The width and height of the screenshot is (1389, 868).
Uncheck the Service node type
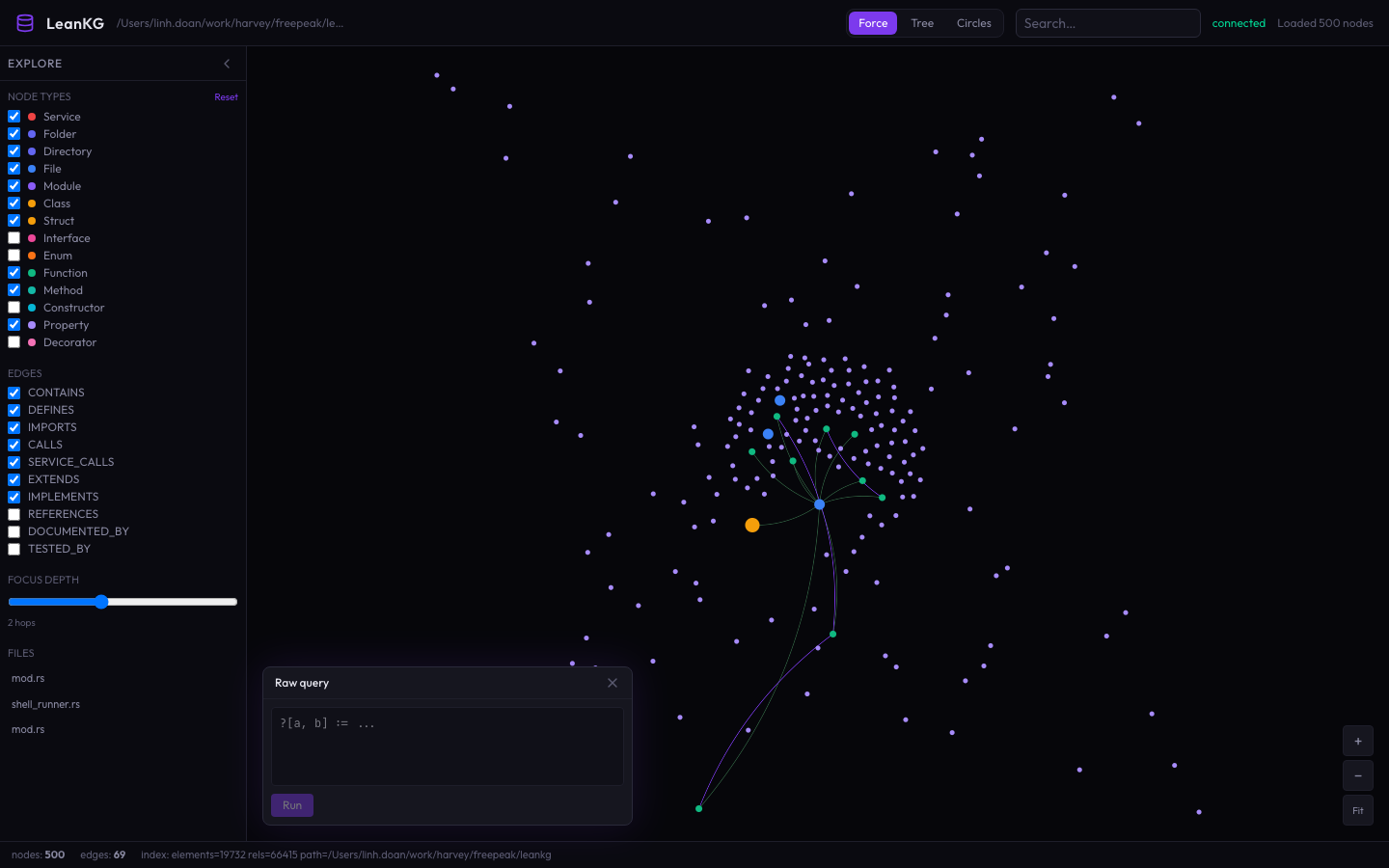14,117
